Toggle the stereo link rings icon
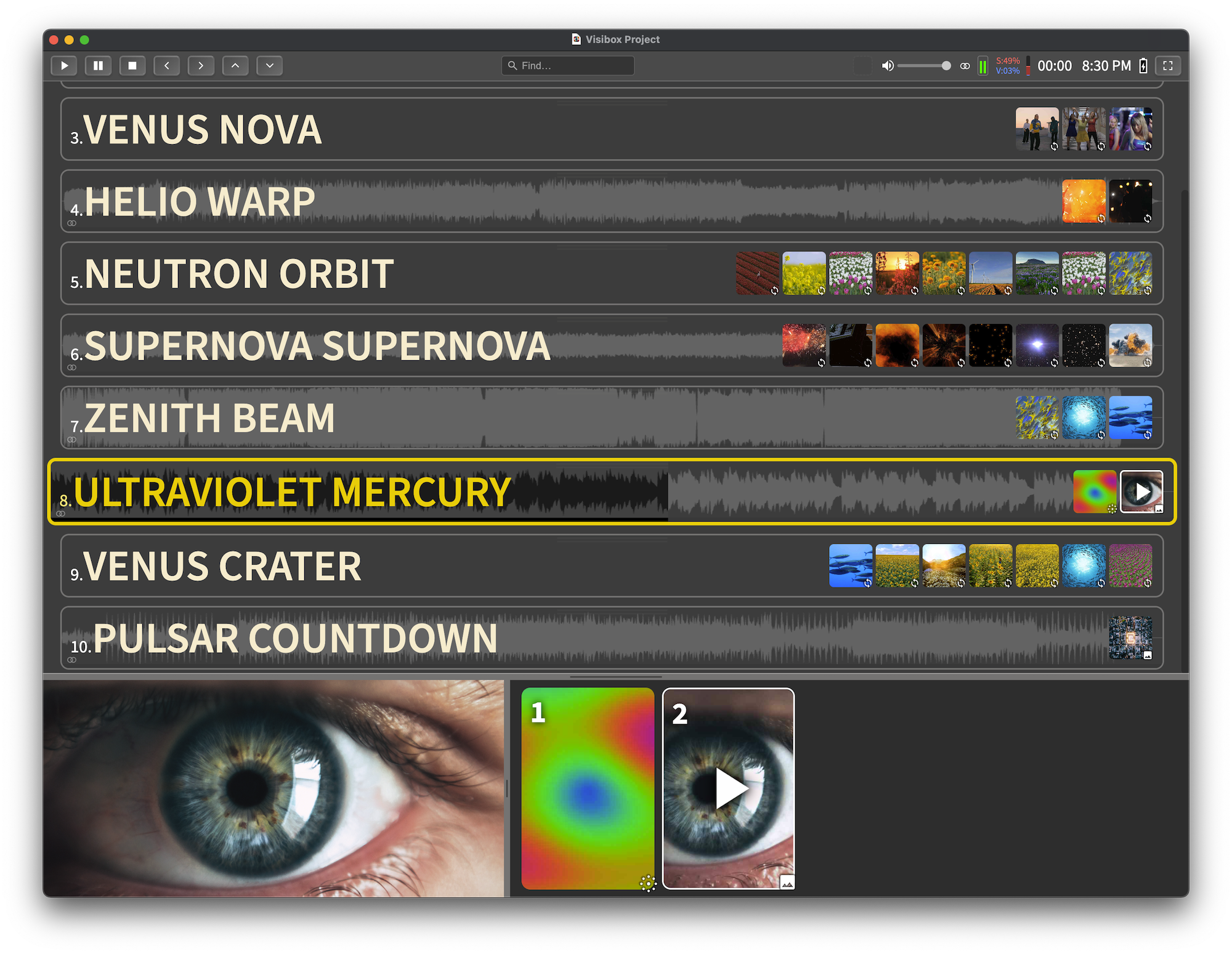1232x954 pixels. pos(965,66)
